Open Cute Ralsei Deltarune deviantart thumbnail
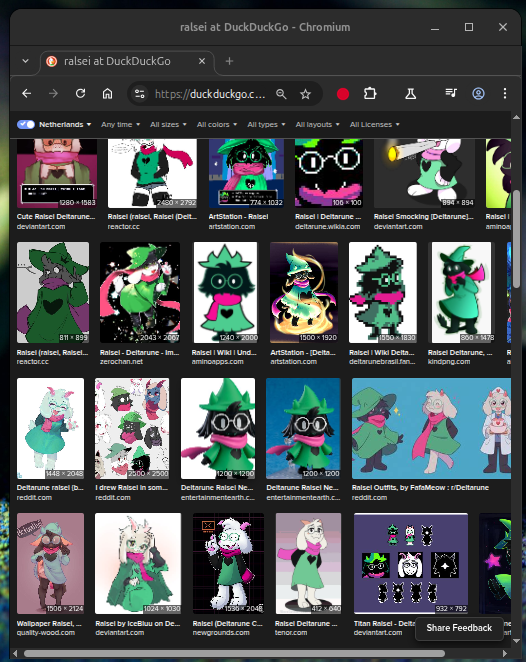This screenshot has width=526, height=662. click(57, 174)
